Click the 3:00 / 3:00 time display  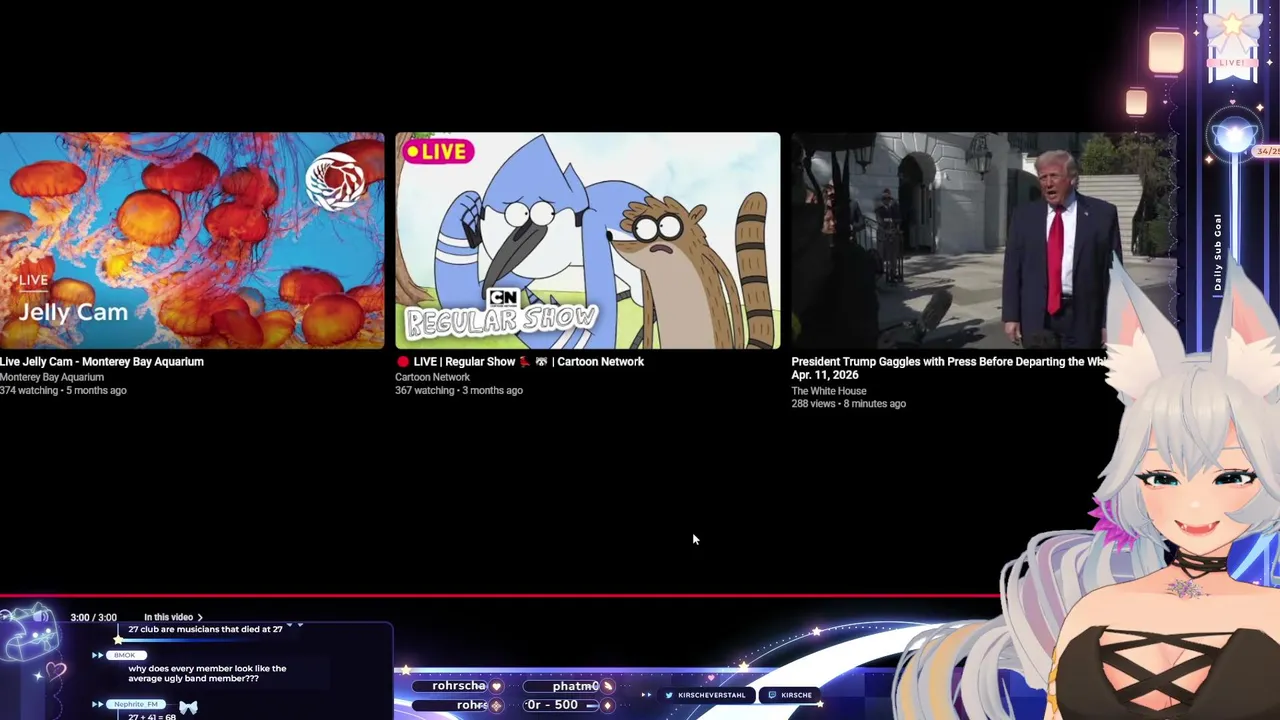(x=93, y=617)
